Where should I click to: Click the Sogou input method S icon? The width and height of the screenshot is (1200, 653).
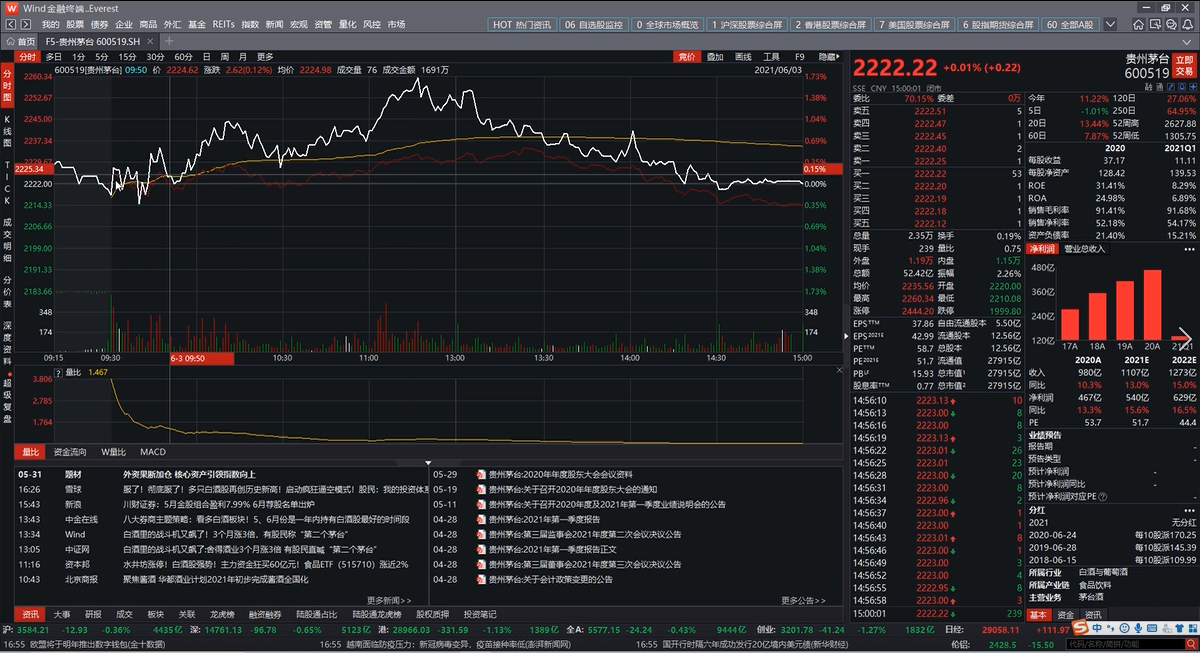(x=1082, y=626)
